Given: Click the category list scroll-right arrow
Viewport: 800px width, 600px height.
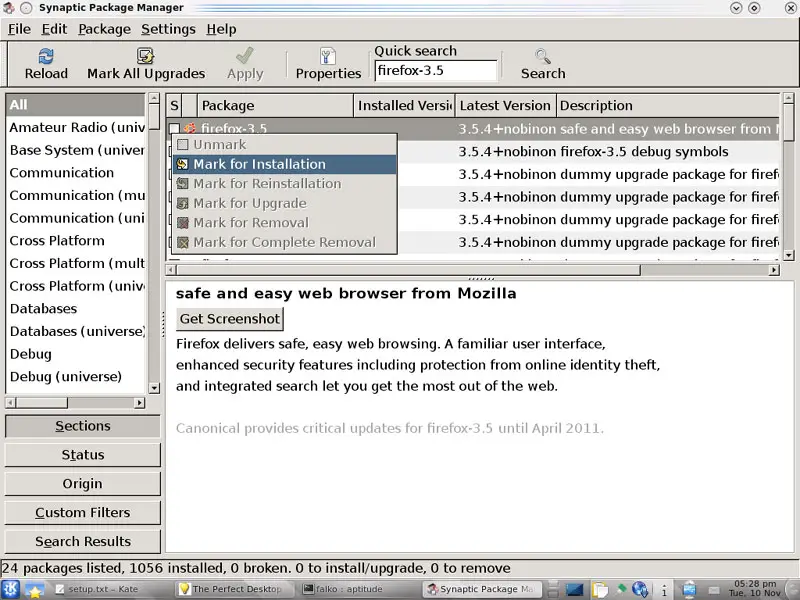Looking at the screenshot, I should 139,403.
